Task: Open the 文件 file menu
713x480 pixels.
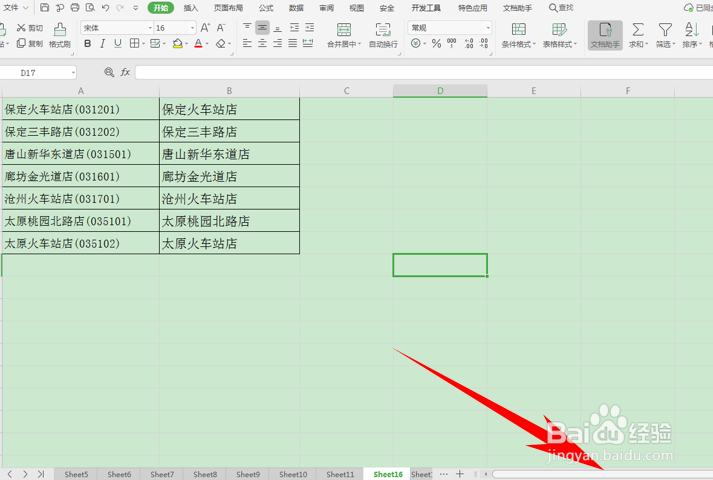Action: 16,8
